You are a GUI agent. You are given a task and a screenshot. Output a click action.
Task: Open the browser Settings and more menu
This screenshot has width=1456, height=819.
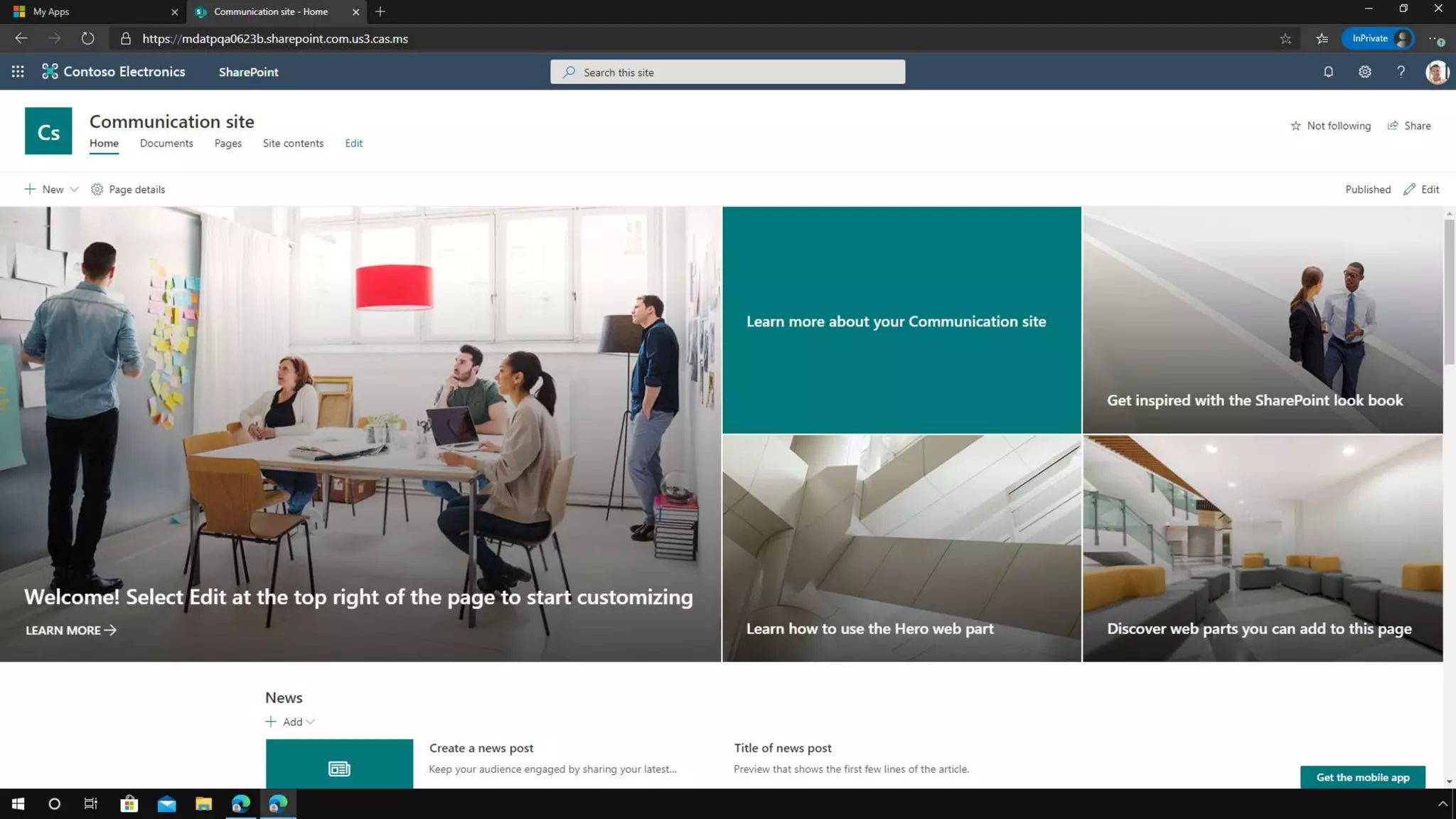pyautogui.click(x=1435, y=39)
